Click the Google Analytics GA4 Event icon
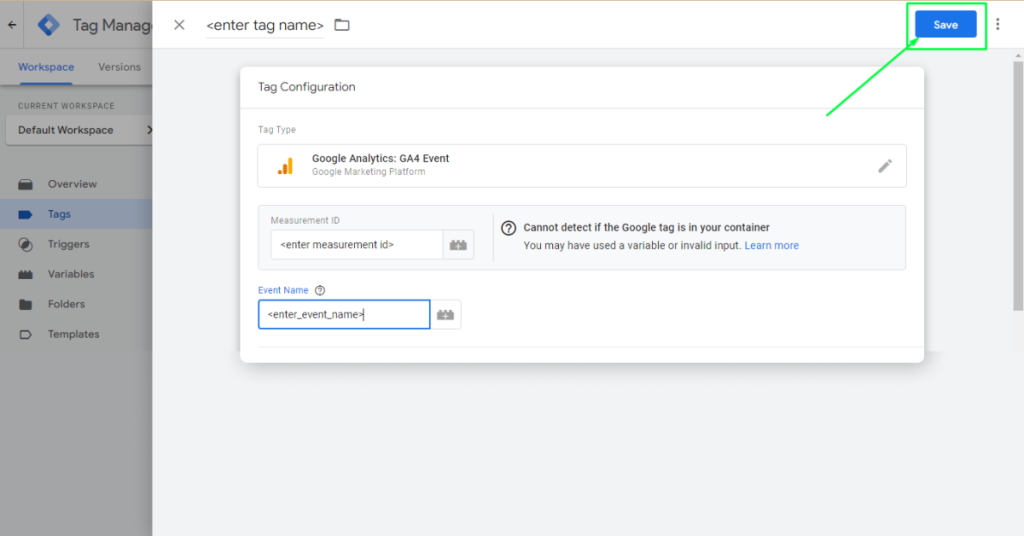Image resolution: width=1024 pixels, height=536 pixels. tap(285, 166)
